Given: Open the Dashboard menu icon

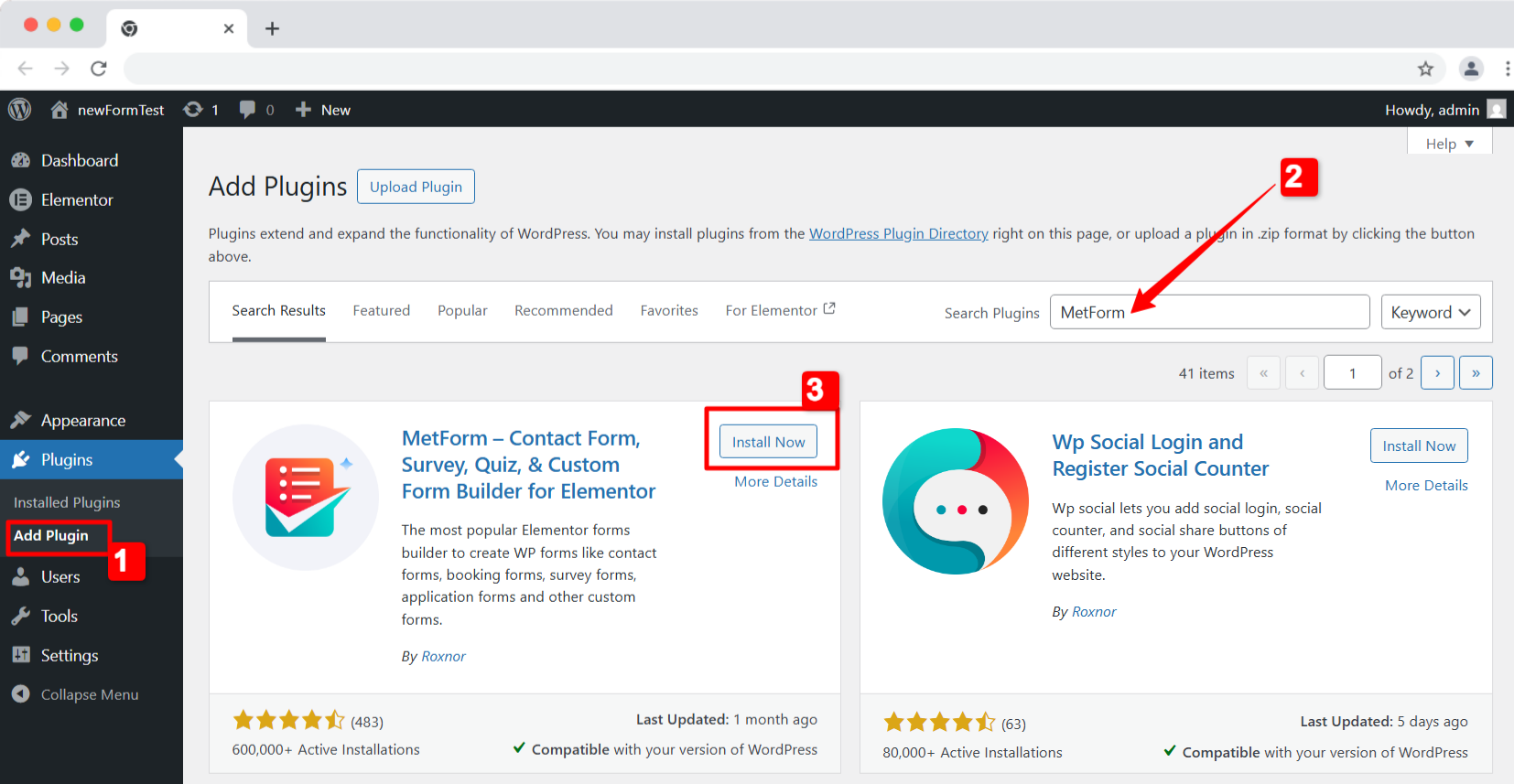Looking at the screenshot, I should 20,160.
